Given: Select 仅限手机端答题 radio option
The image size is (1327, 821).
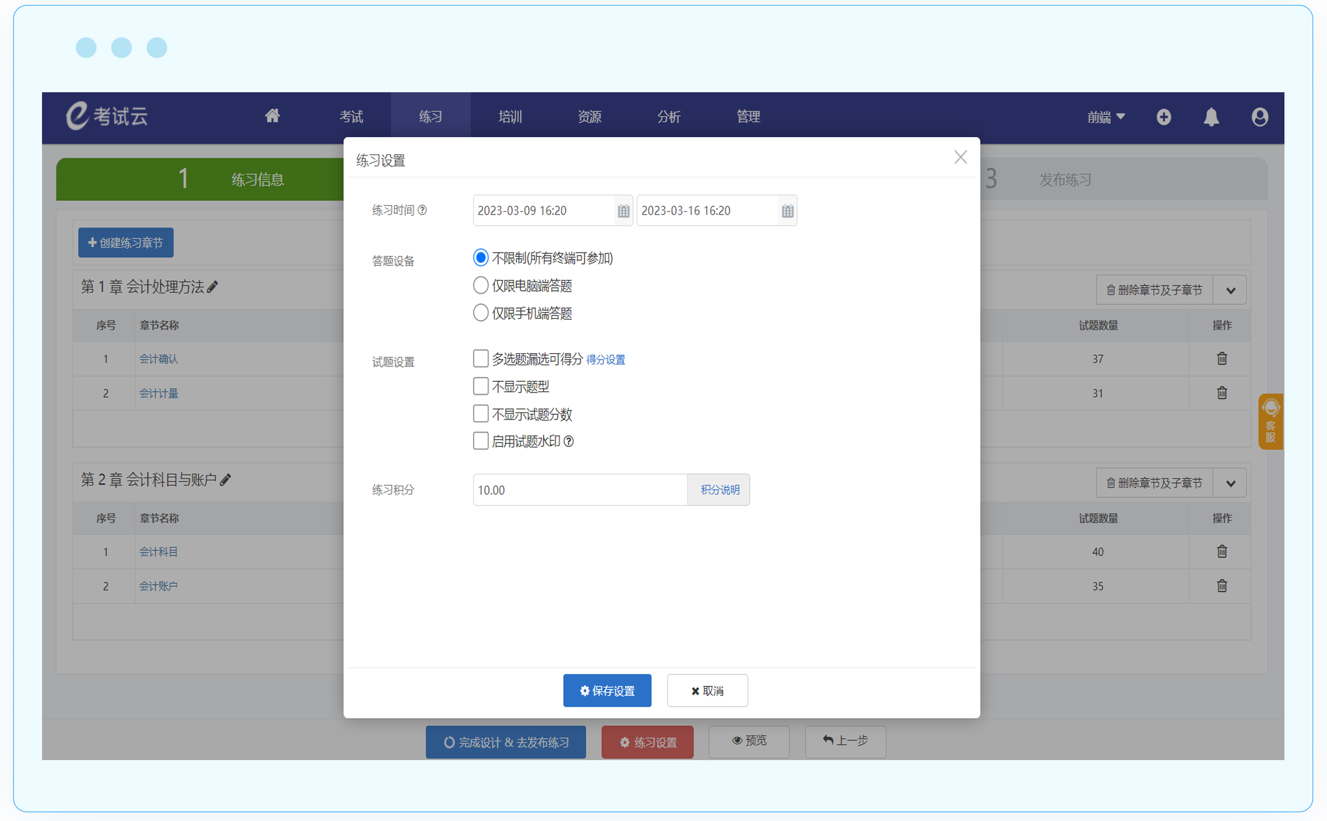Looking at the screenshot, I should (481, 313).
